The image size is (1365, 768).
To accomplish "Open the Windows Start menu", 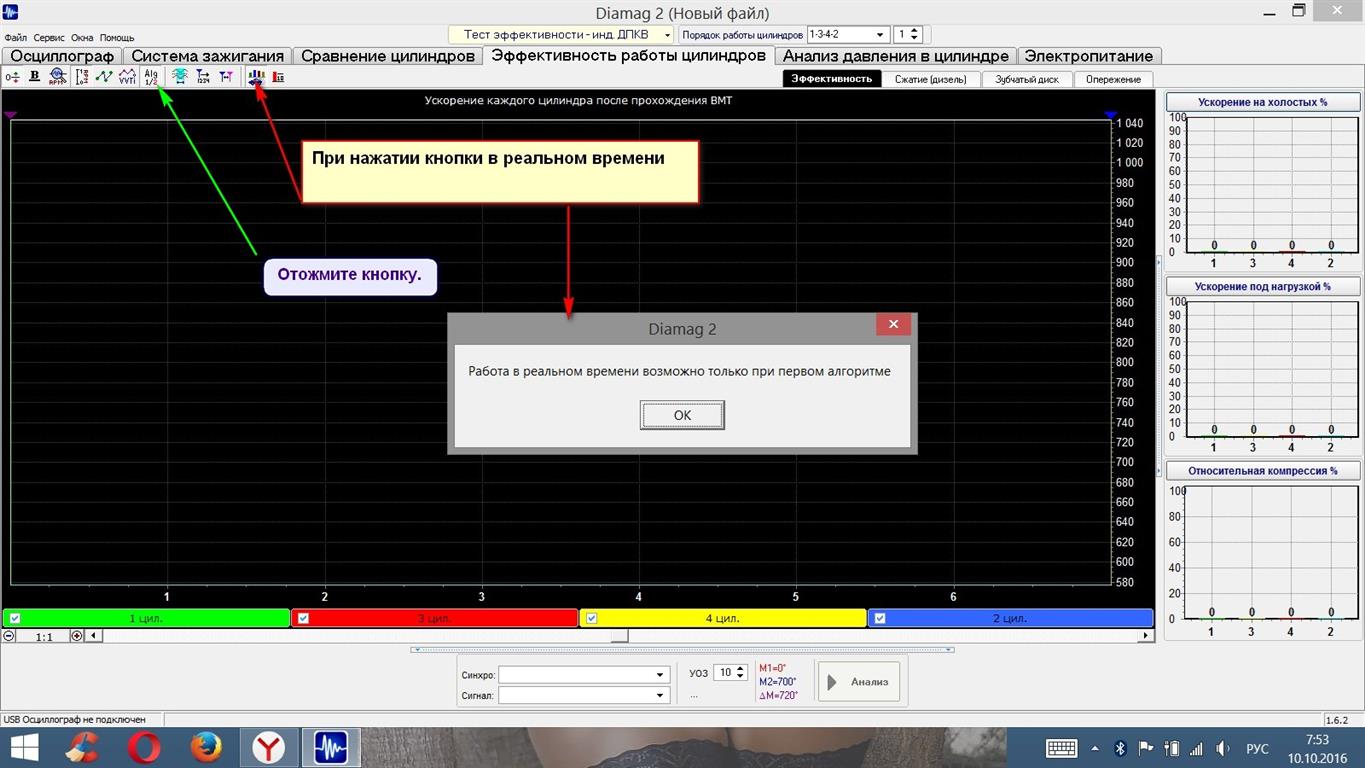I will (x=24, y=748).
